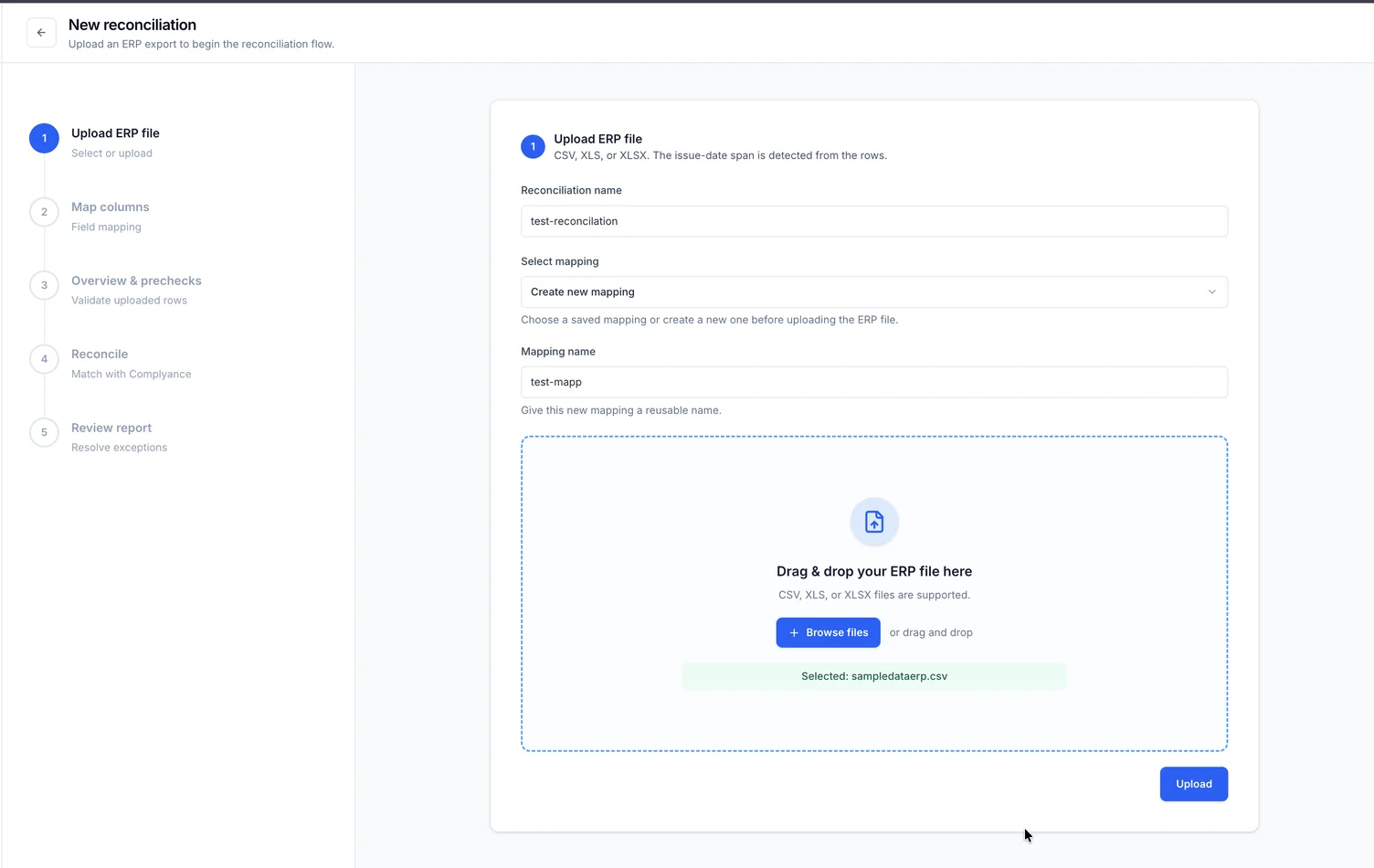This screenshot has width=1374, height=868.
Task: Expand mapping list via chevron arrow
Action: pyautogui.click(x=1212, y=292)
